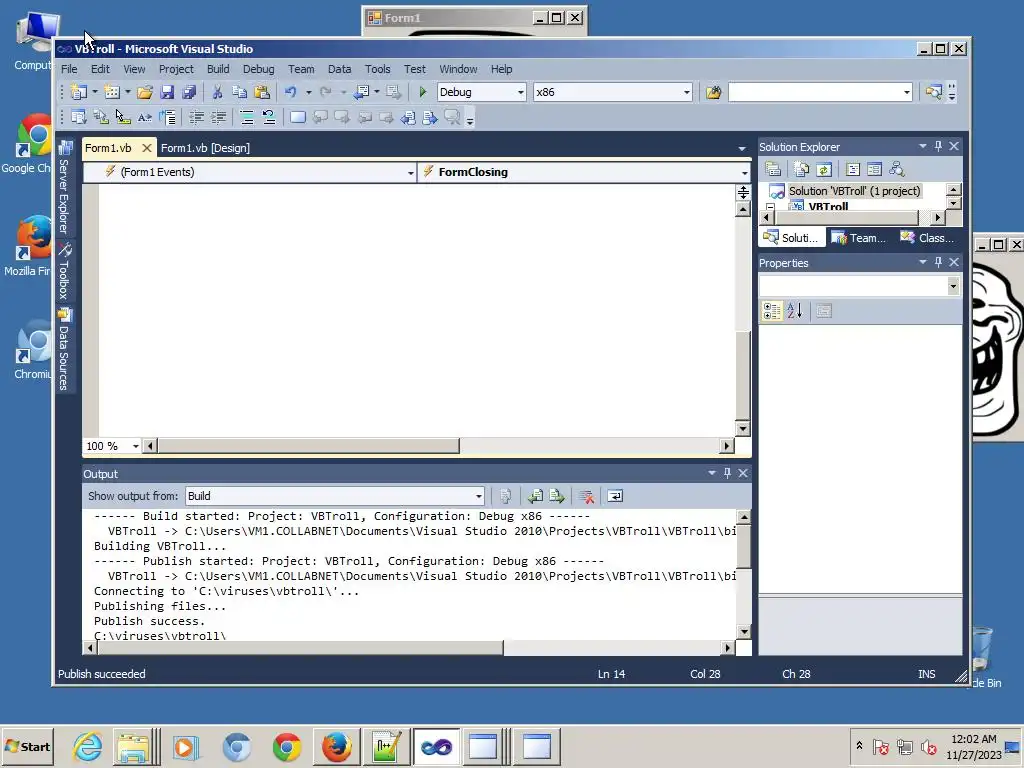1024x768 pixels.
Task: Cut selection with the scissors icon
Action: 217,92
